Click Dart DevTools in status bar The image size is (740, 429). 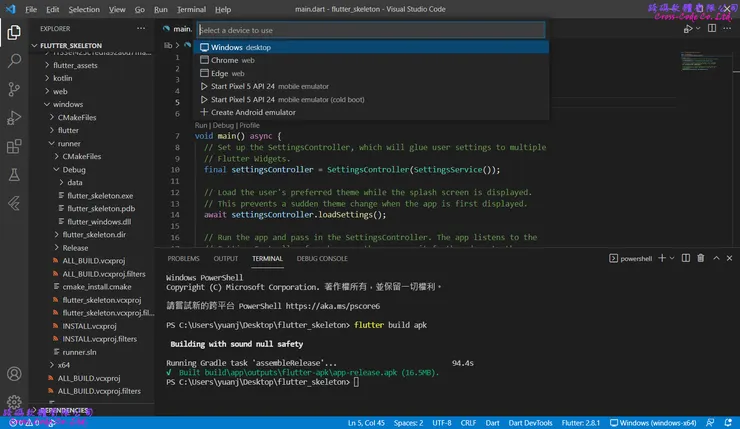(x=530, y=423)
